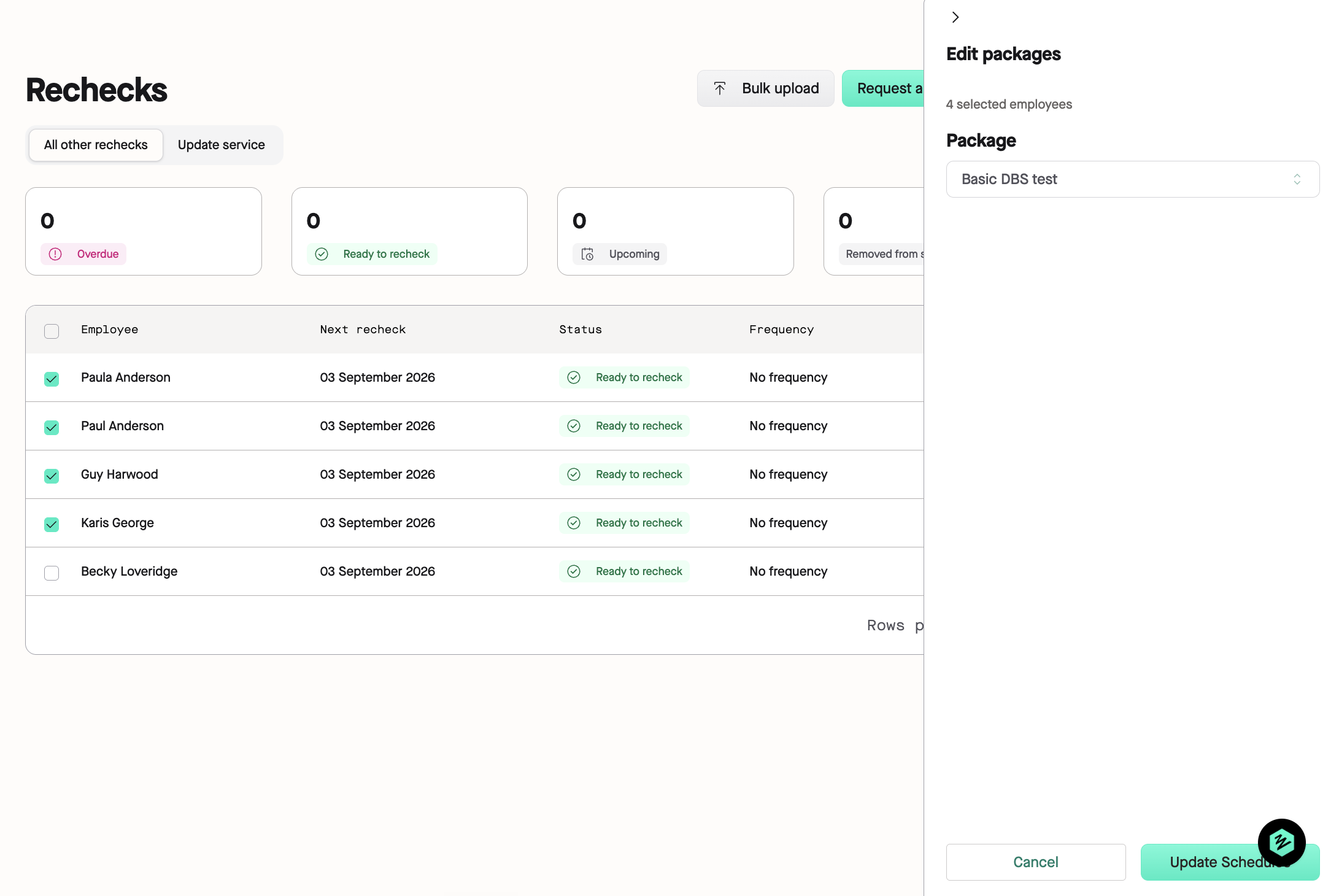Click the Employee column header
The width and height of the screenshot is (1339, 896).
109,330
